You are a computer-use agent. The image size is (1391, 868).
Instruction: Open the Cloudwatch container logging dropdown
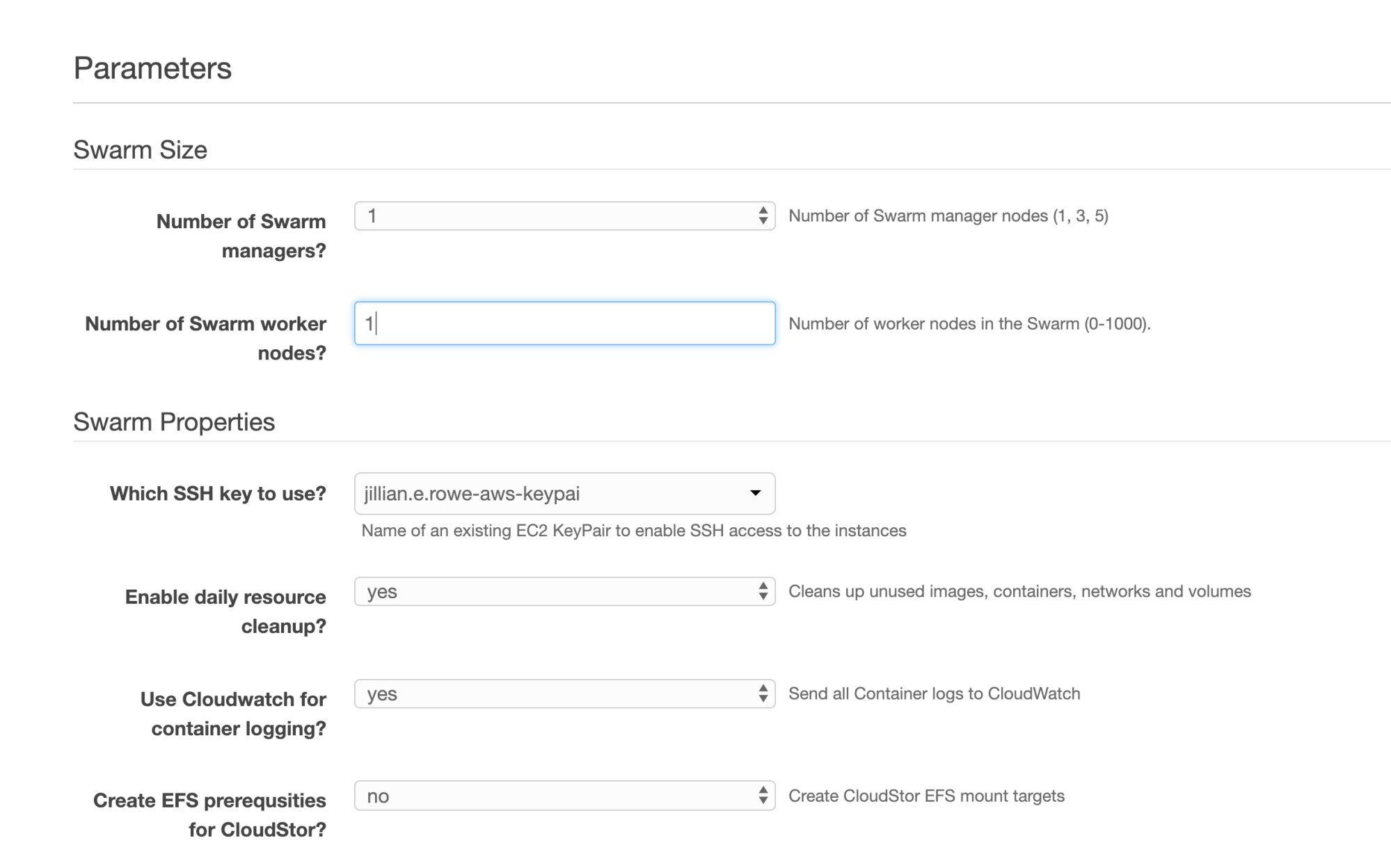[564, 693]
